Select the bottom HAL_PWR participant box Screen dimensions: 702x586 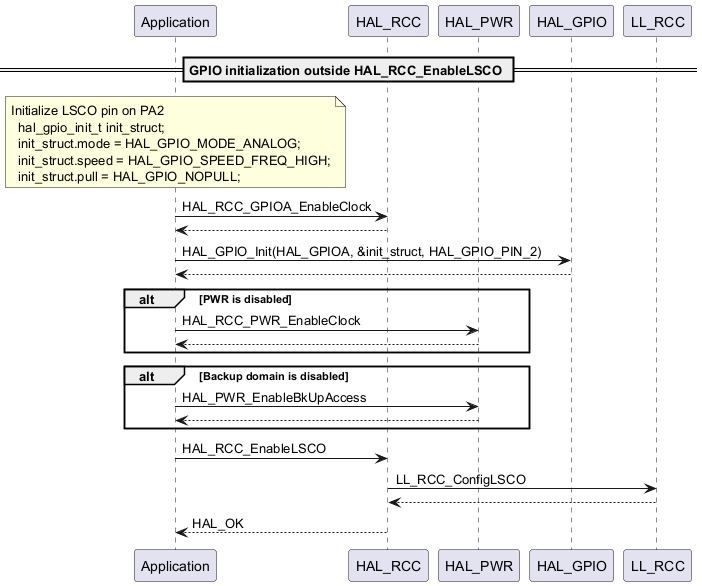[478, 566]
